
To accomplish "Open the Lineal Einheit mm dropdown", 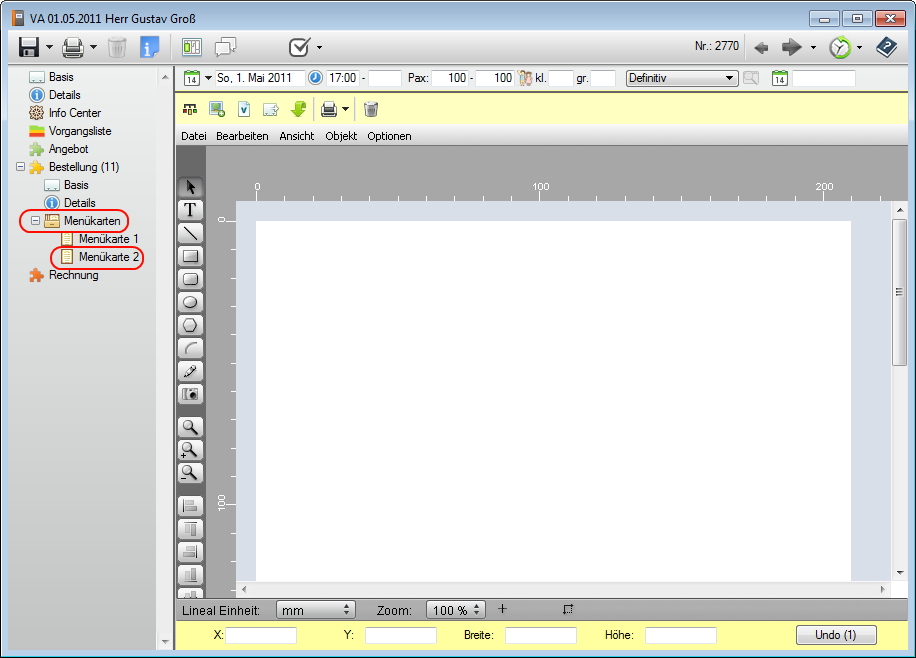I will pyautogui.click(x=347, y=610).
